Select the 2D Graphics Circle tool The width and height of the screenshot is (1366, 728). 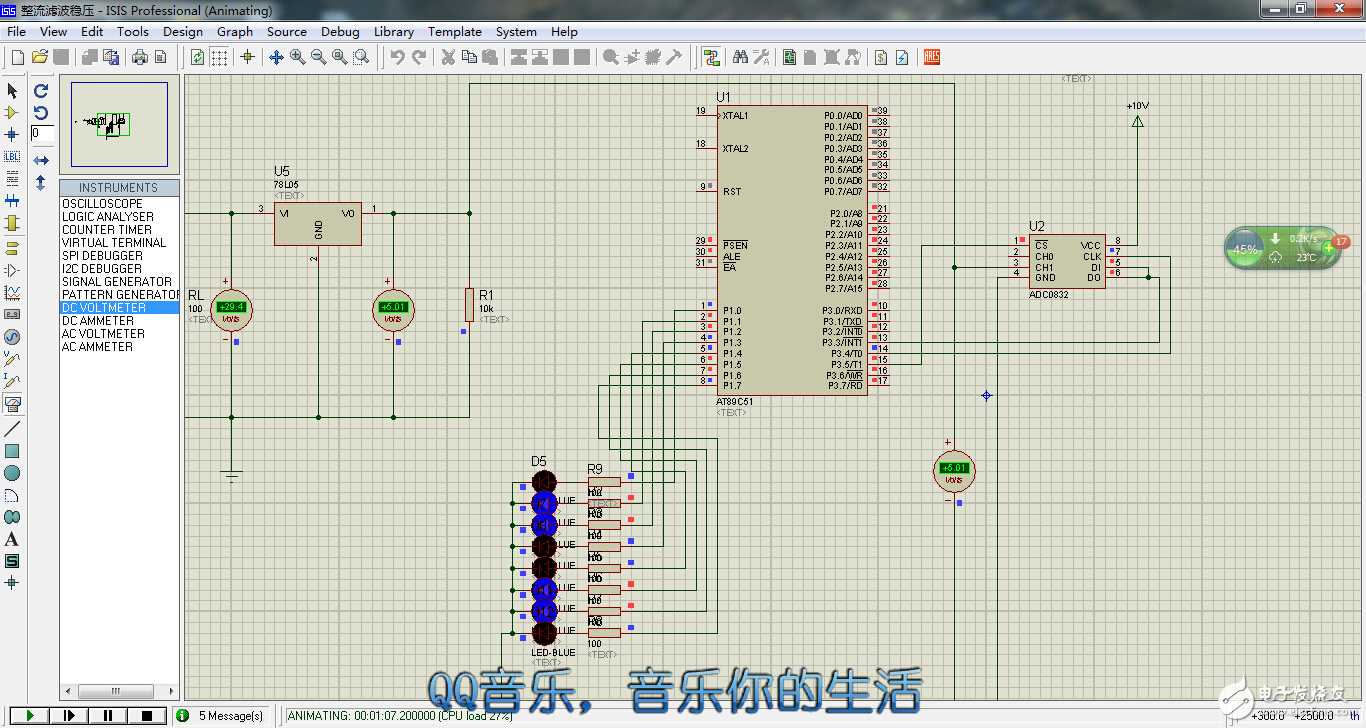[12, 473]
